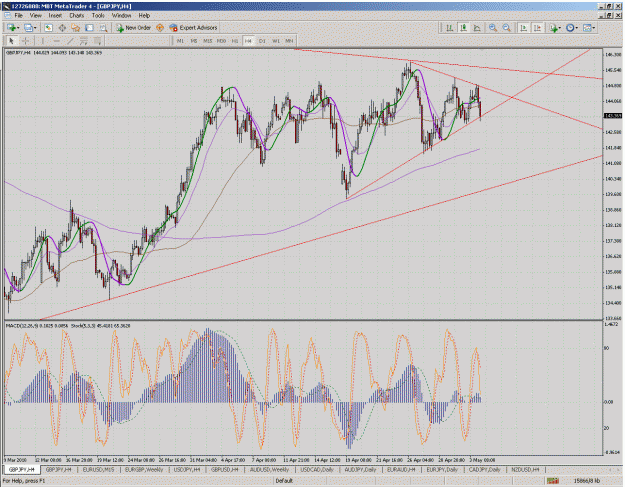Open the Strategy Tester icon
This screenshot has width=625, height=487.
tap(103, 27)
